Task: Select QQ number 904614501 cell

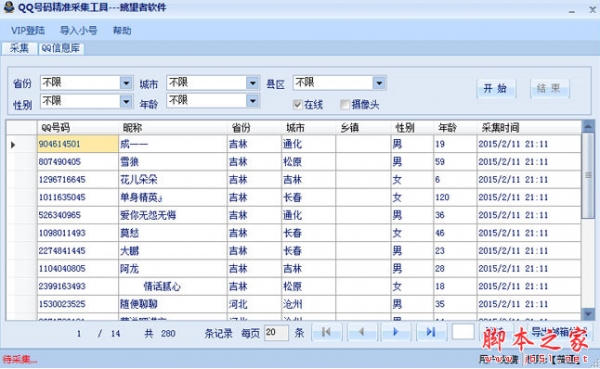Action: [x=78, y=144]
